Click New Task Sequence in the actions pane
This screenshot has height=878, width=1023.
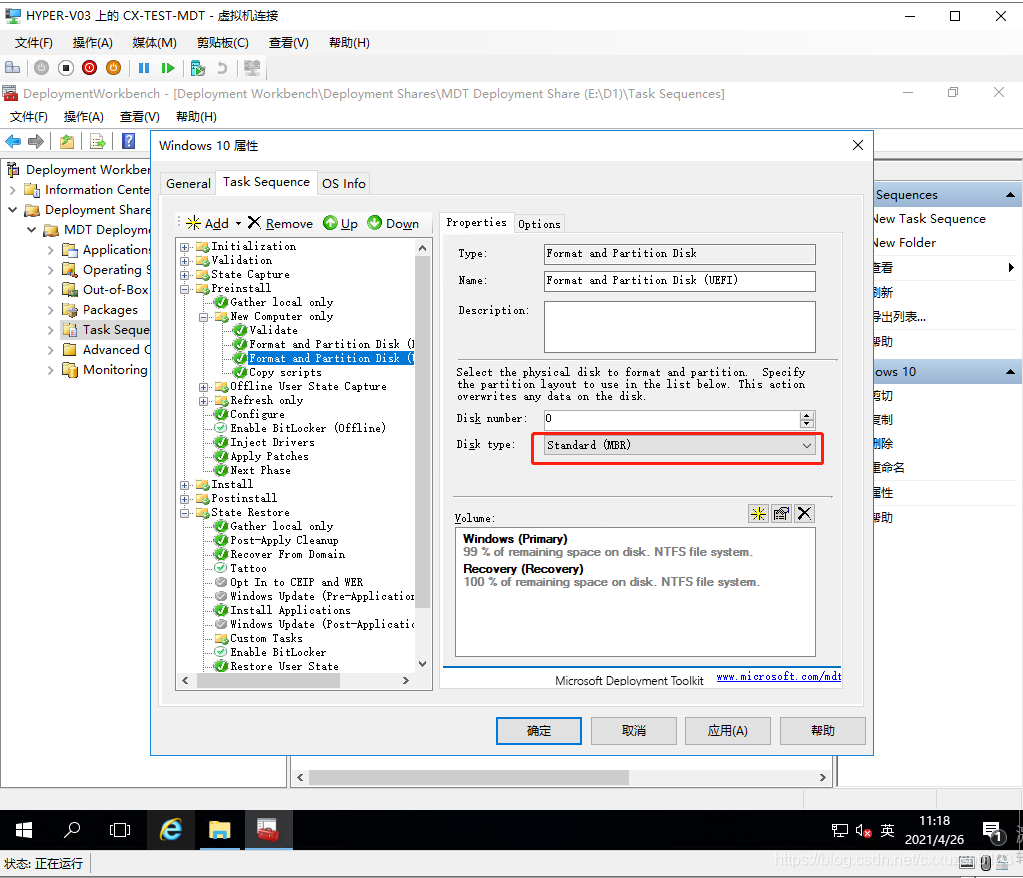tap(929, 219)
